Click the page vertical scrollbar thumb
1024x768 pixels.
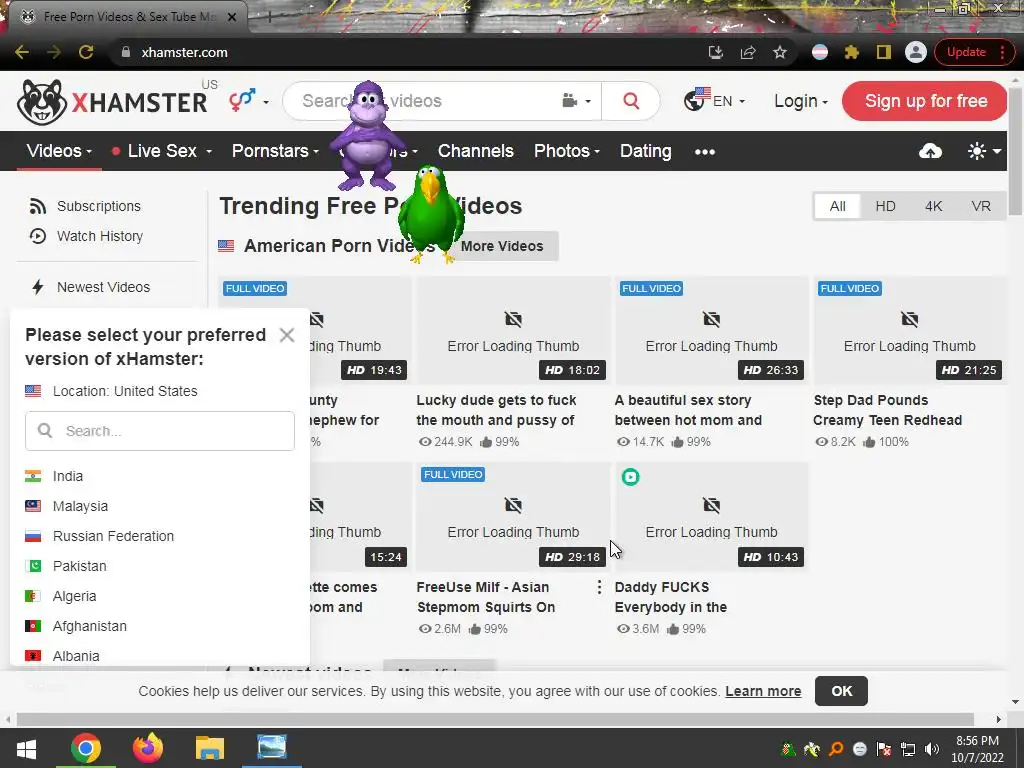pos(1016,150)
